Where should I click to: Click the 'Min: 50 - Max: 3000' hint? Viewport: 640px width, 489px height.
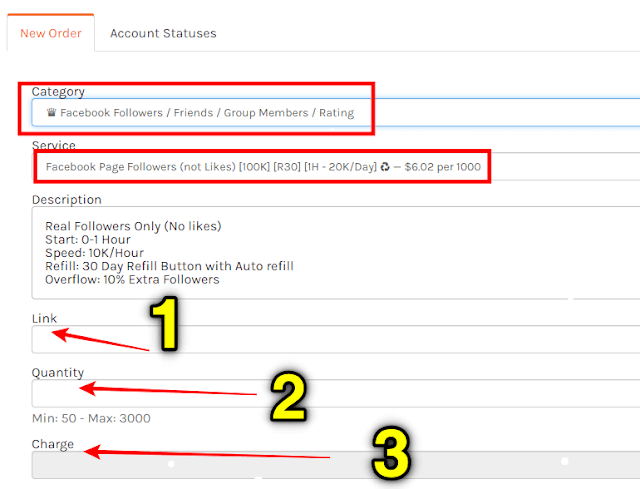pos(91,418)
